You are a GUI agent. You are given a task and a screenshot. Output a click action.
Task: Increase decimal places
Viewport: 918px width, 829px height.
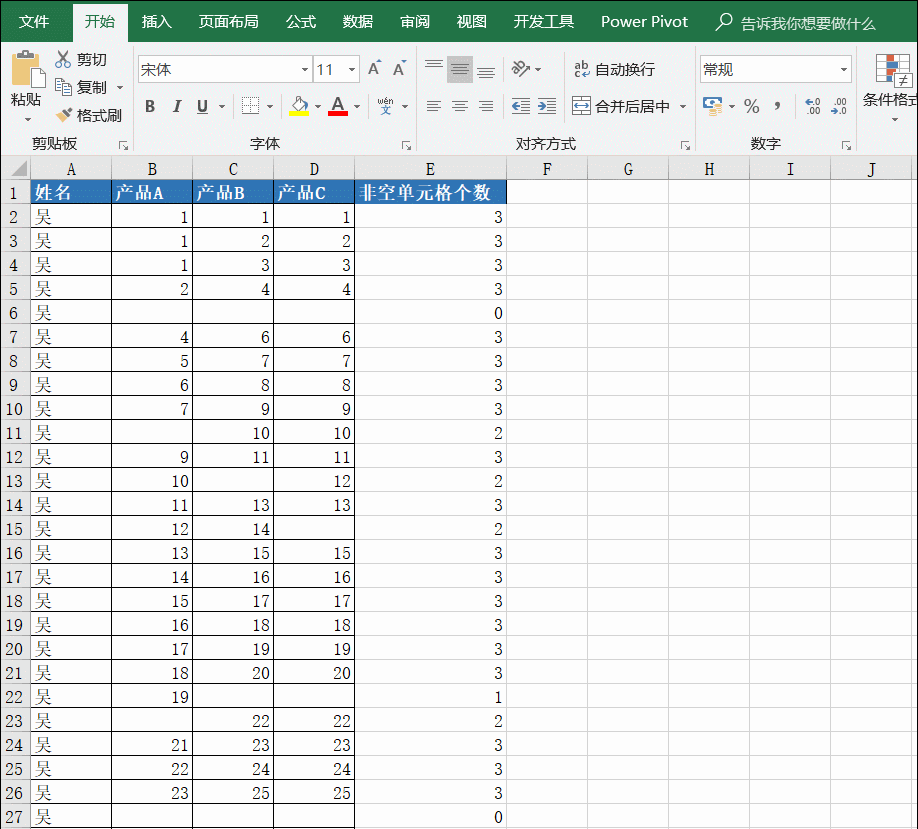pyautogui.click(x=813, y=106)
